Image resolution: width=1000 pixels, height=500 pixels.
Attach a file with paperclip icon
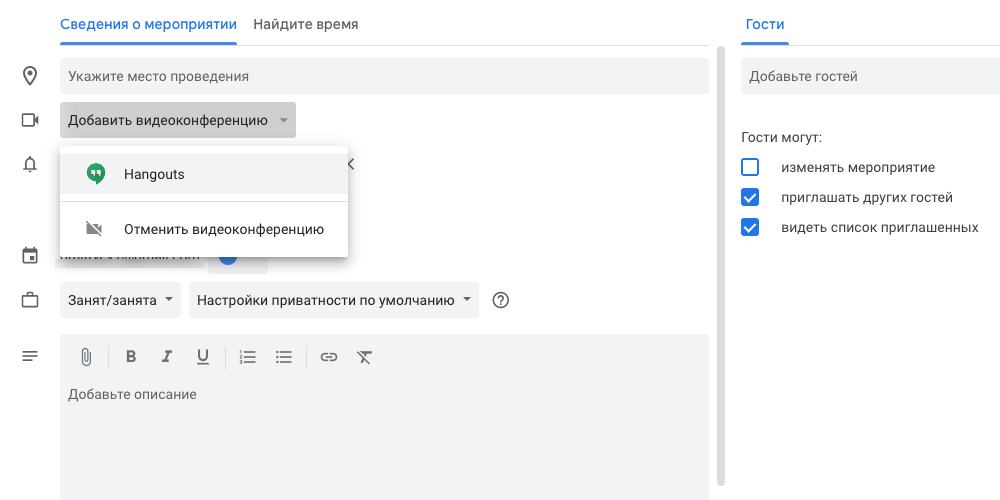pyautogui.click(x=86, y=357)
